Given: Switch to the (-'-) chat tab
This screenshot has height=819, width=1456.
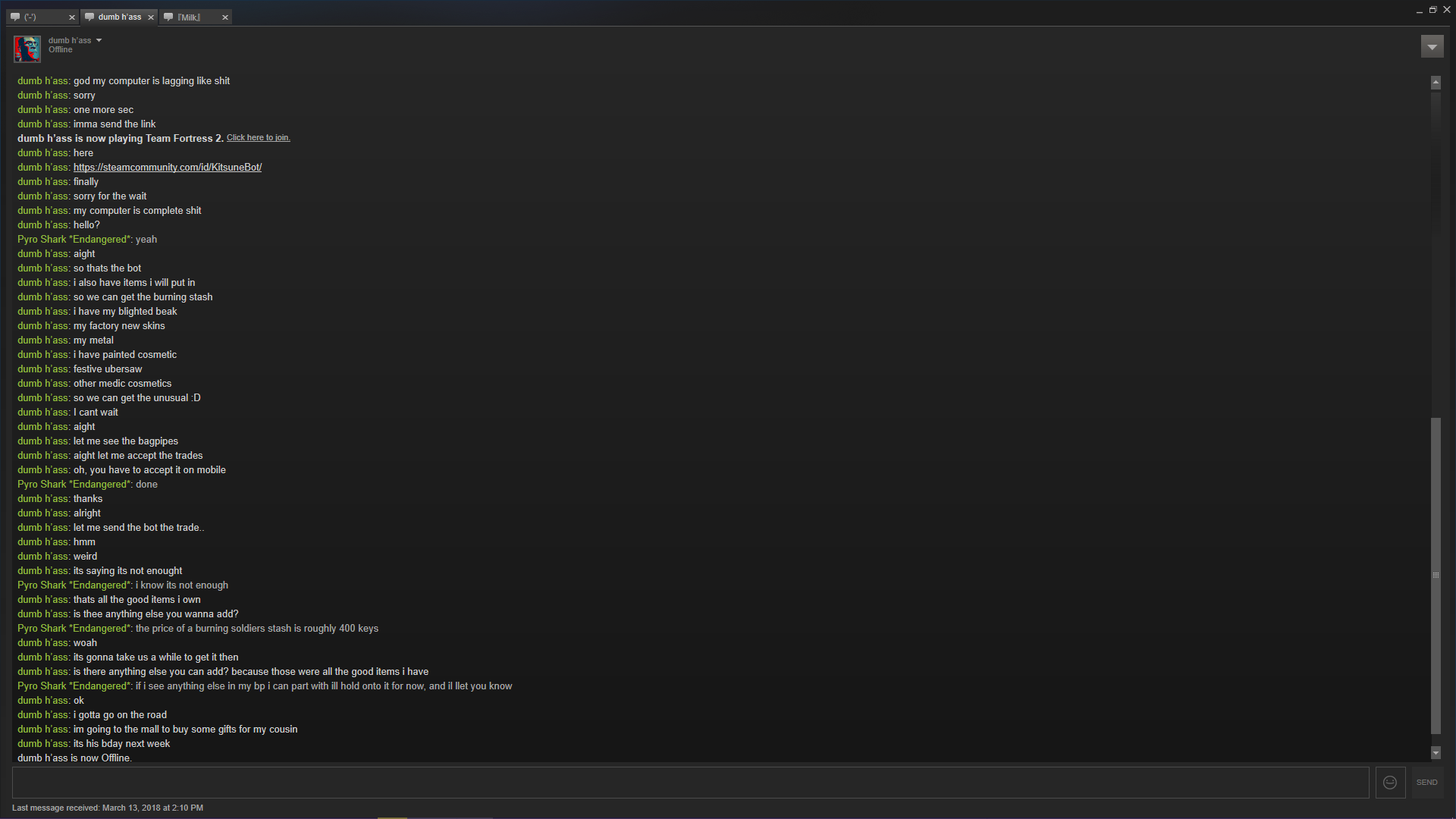Looking at the screenshot, I should coord(42,17).
